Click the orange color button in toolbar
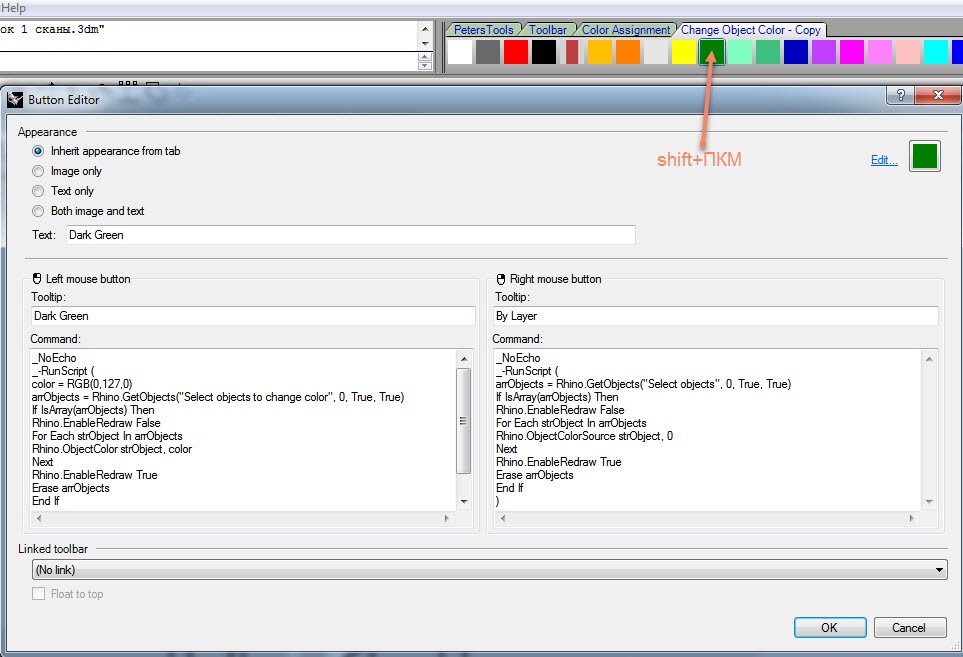 pos(628,52)
